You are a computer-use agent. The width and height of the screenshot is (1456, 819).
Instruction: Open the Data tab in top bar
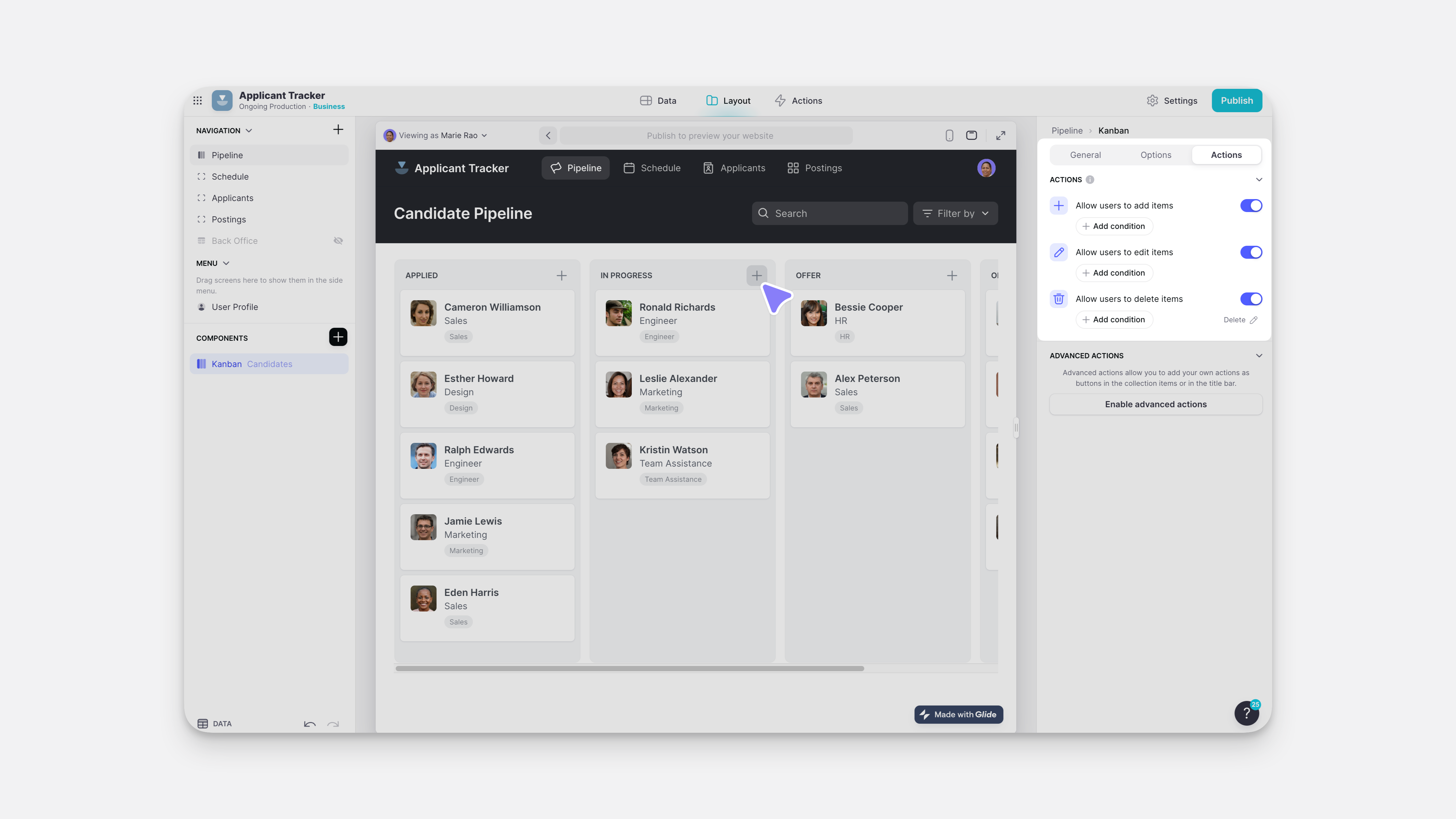[x=658, y=101]
